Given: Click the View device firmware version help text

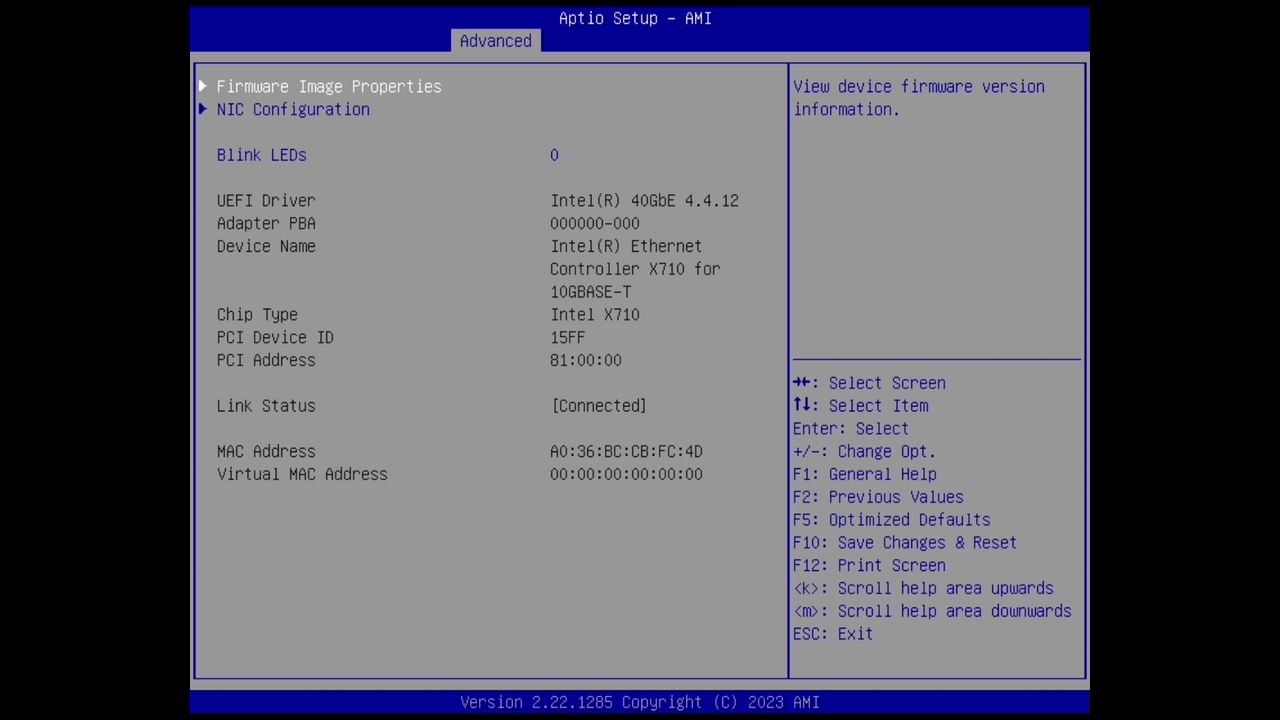Looking at the screenshot, I should click(919, 98).
